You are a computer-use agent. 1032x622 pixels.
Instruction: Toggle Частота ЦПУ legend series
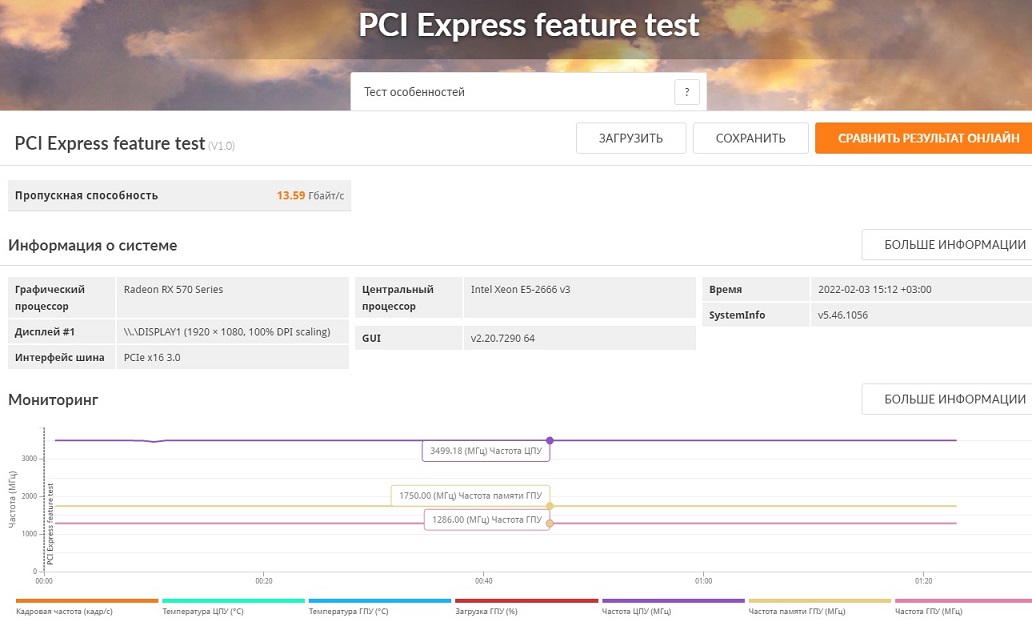coord(635,610)
